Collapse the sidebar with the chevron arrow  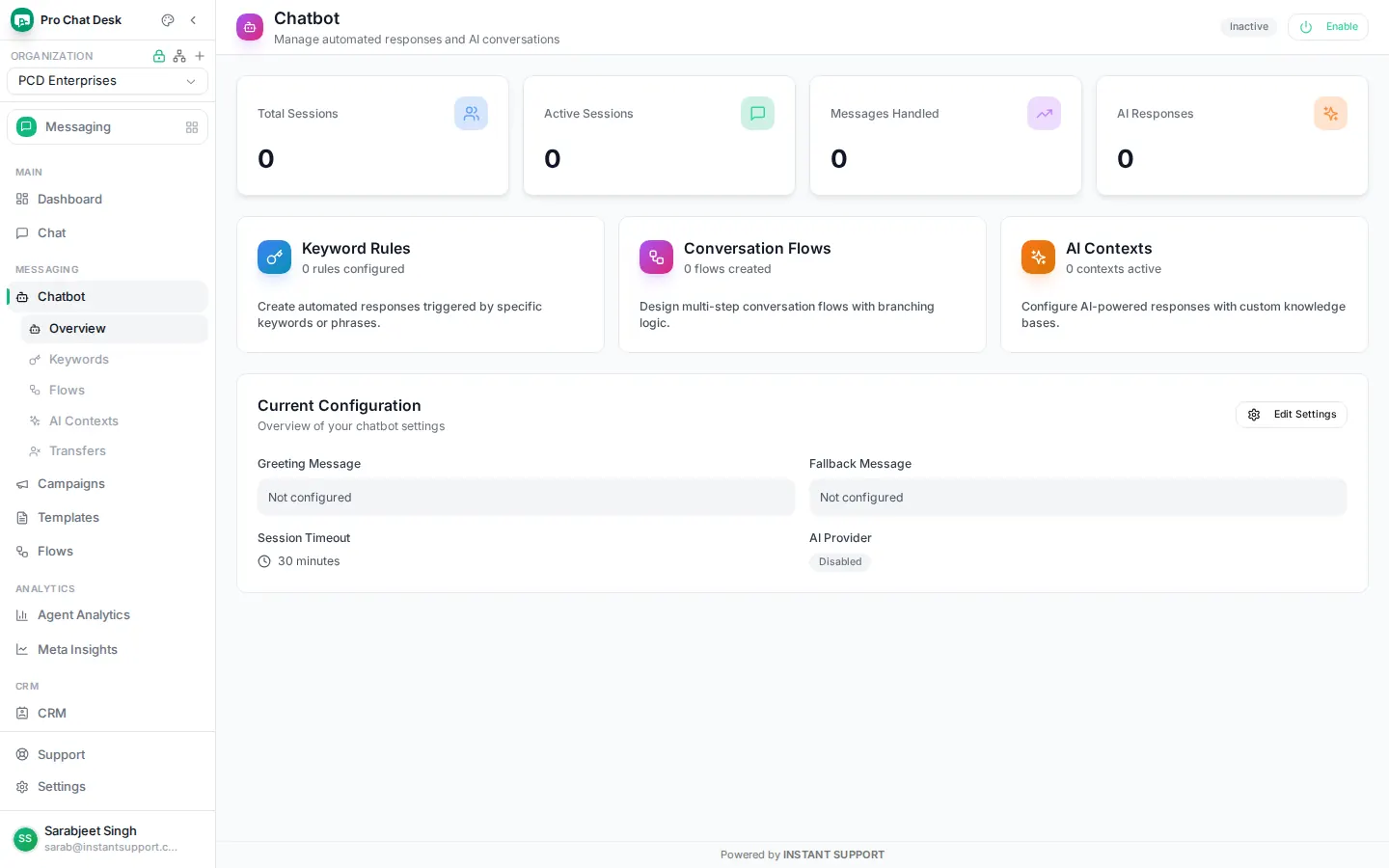[193, 20]
